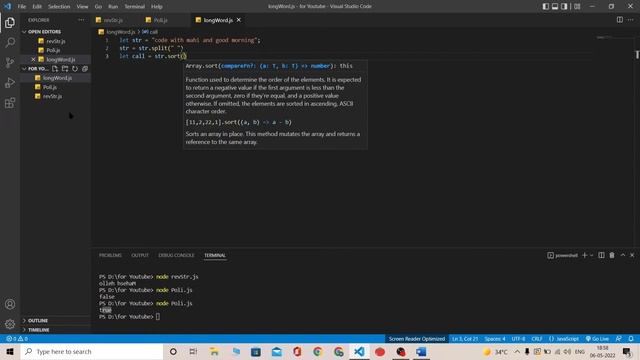This screenshot has height=360, width=640.
Task: Change CRLF end of line sequence
Action: coord(537,339)
